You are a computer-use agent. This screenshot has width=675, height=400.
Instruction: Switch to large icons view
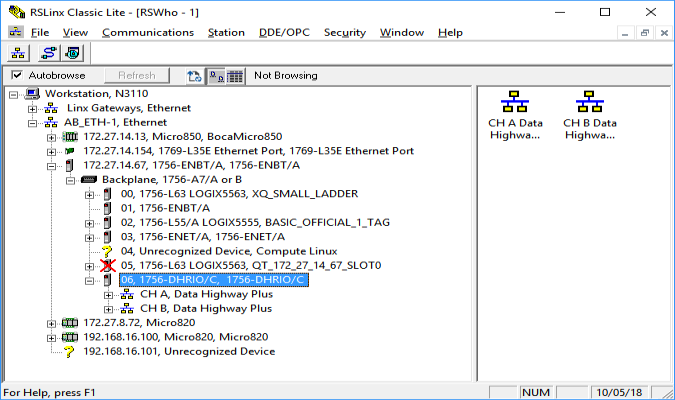tap(217, 76)
